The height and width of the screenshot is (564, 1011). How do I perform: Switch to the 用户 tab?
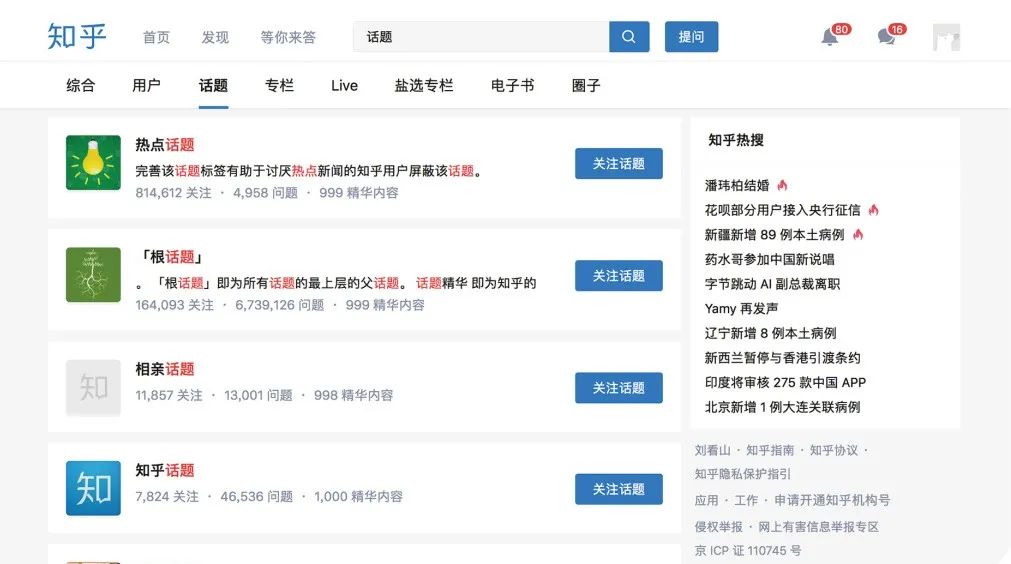point(146,85)
